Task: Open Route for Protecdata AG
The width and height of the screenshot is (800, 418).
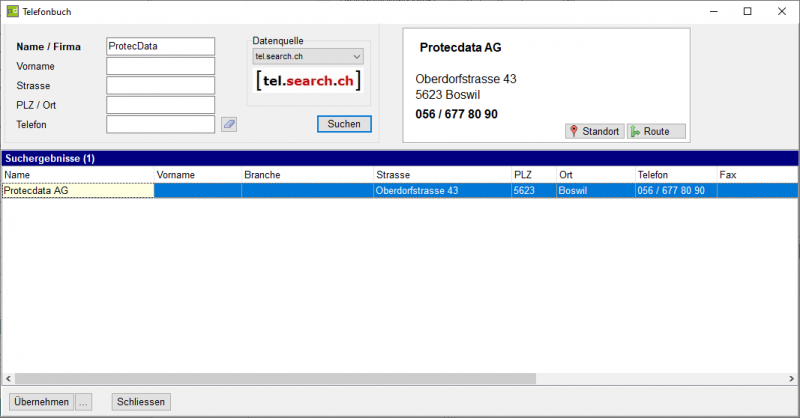Action: pos(656,131)
